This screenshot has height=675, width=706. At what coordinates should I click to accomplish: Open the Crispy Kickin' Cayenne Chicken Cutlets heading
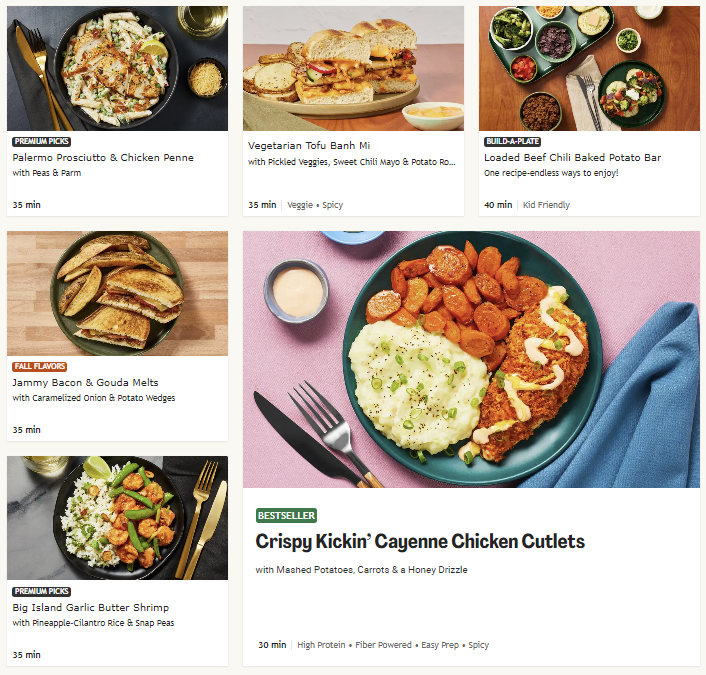(420, 542)
